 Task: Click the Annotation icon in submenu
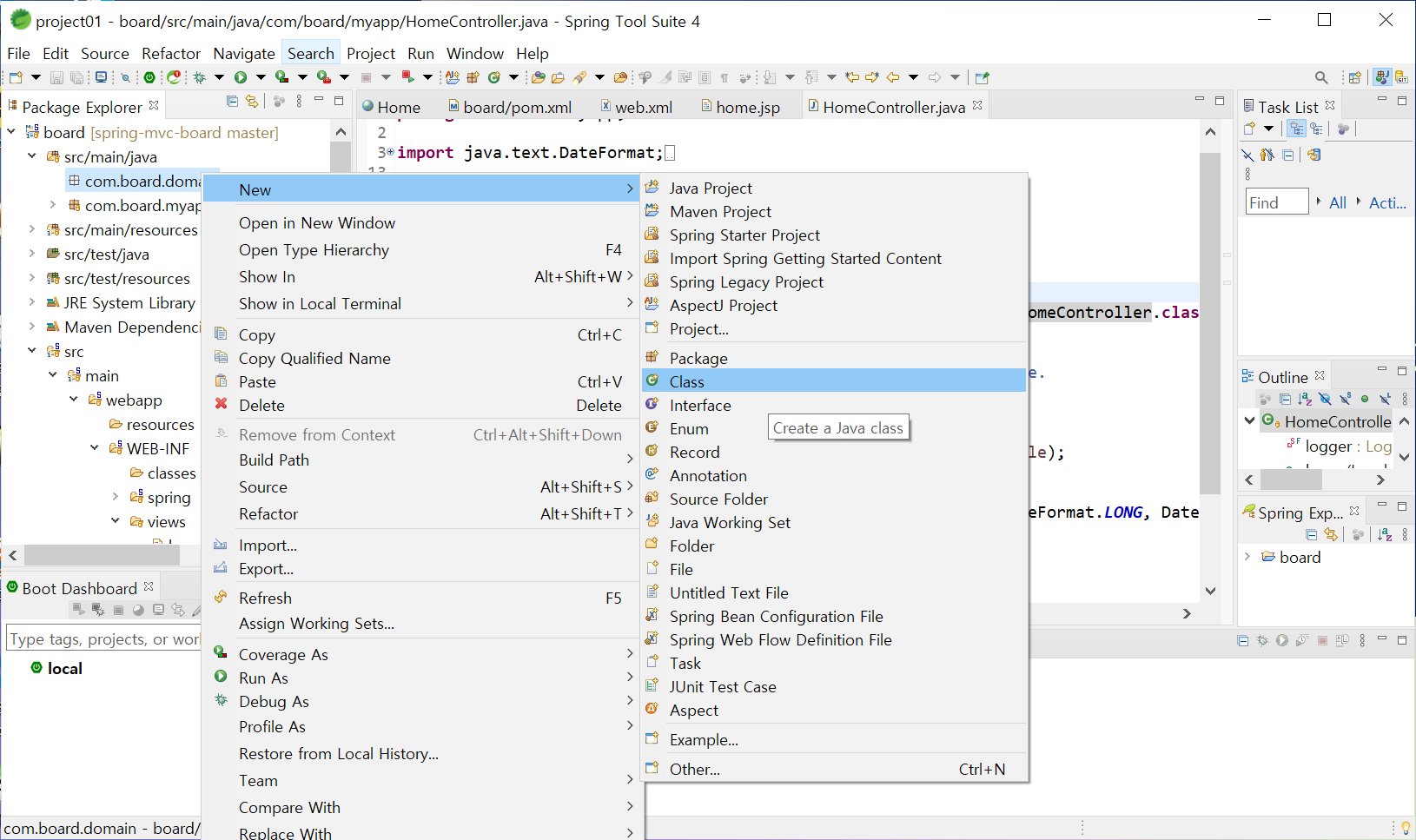pyautogui.click(x=652, y=475)
